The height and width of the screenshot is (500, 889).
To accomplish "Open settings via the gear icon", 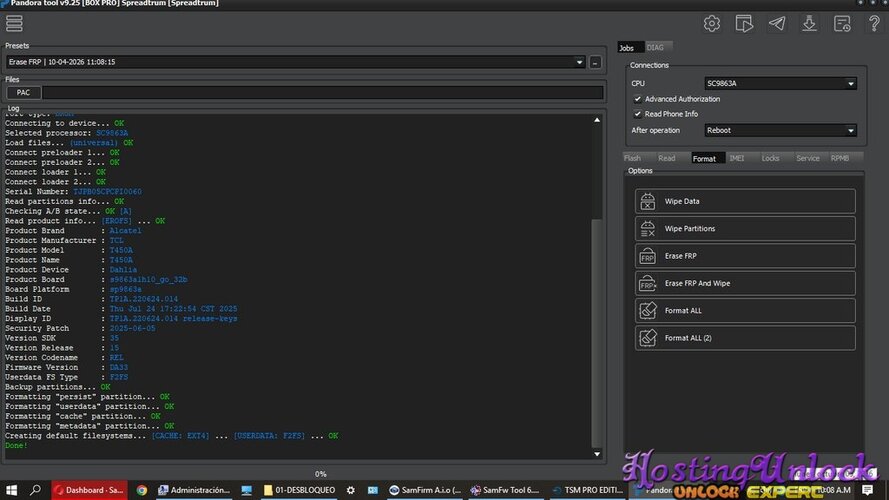I will coord(712,23).
